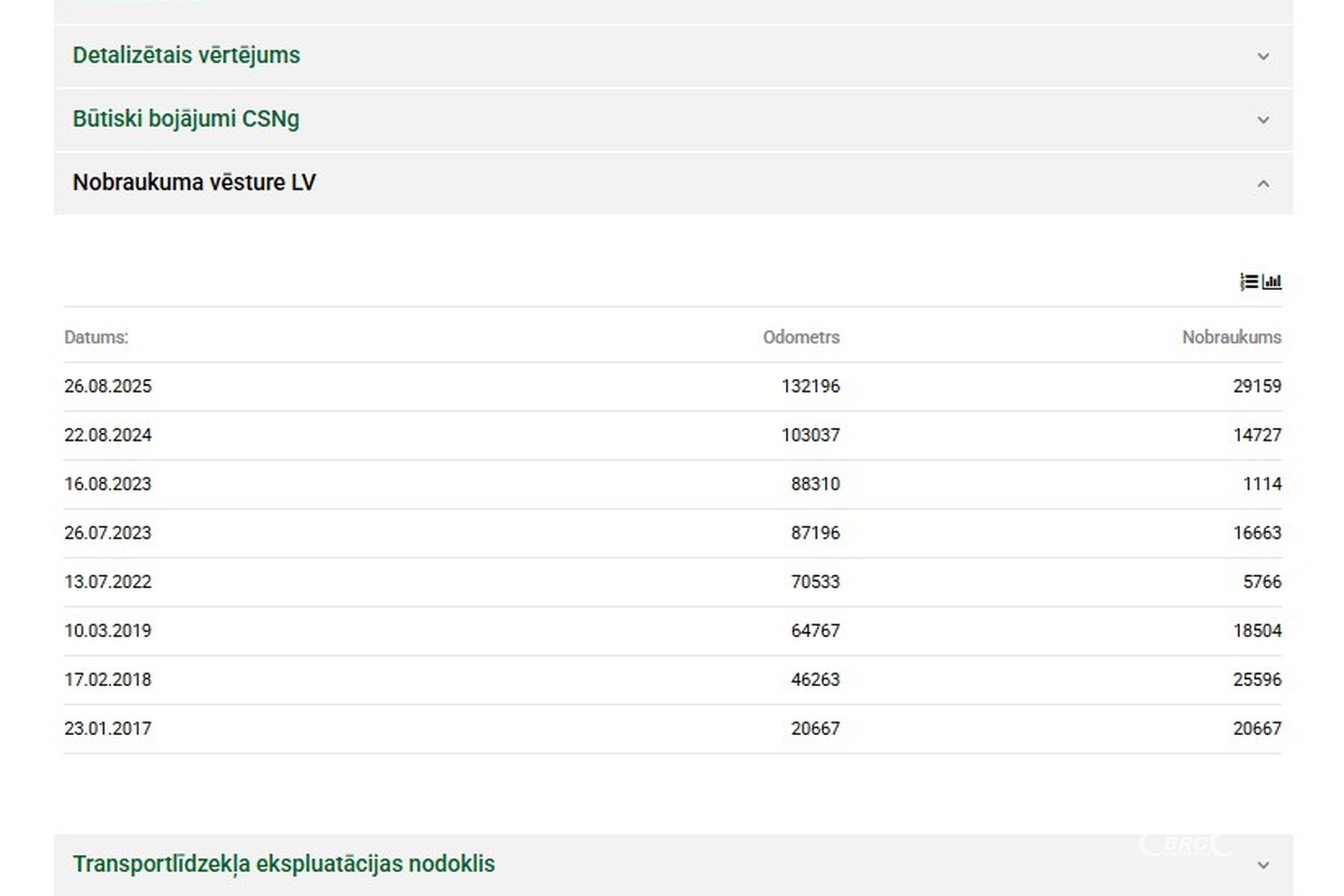Click the Odometrs column header
1344x896 pixels.
[x=801, y=337]
